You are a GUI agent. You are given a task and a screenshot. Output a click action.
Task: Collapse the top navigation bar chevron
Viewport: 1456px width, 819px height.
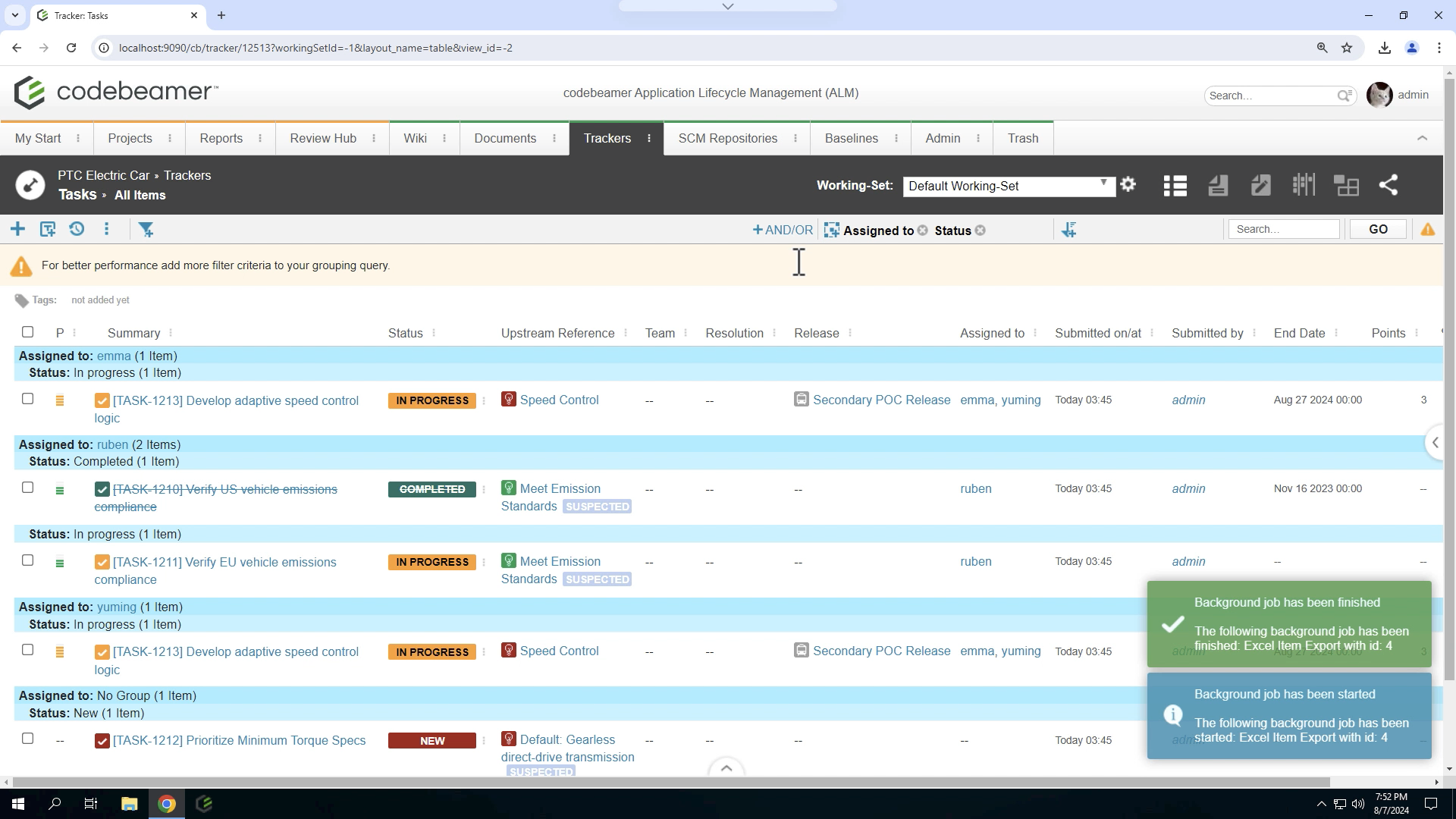coord(1423,138)
